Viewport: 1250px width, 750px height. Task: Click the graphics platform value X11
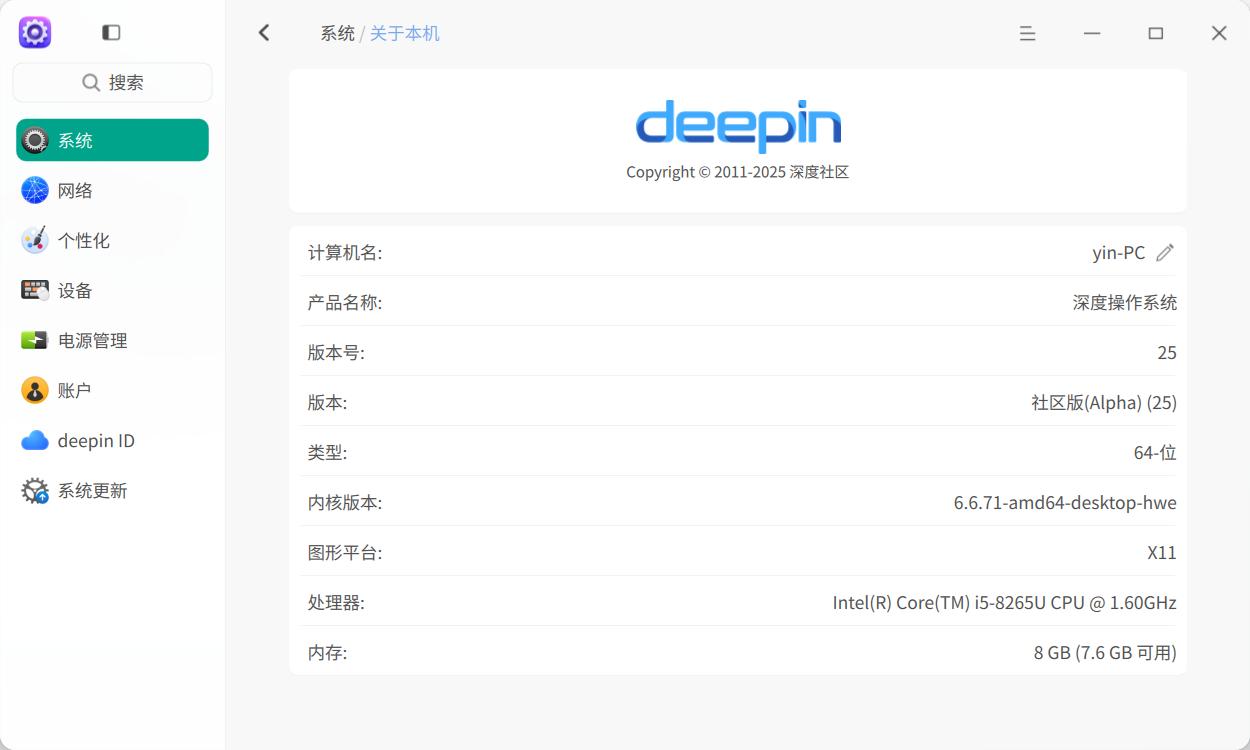click(1162, 553)
